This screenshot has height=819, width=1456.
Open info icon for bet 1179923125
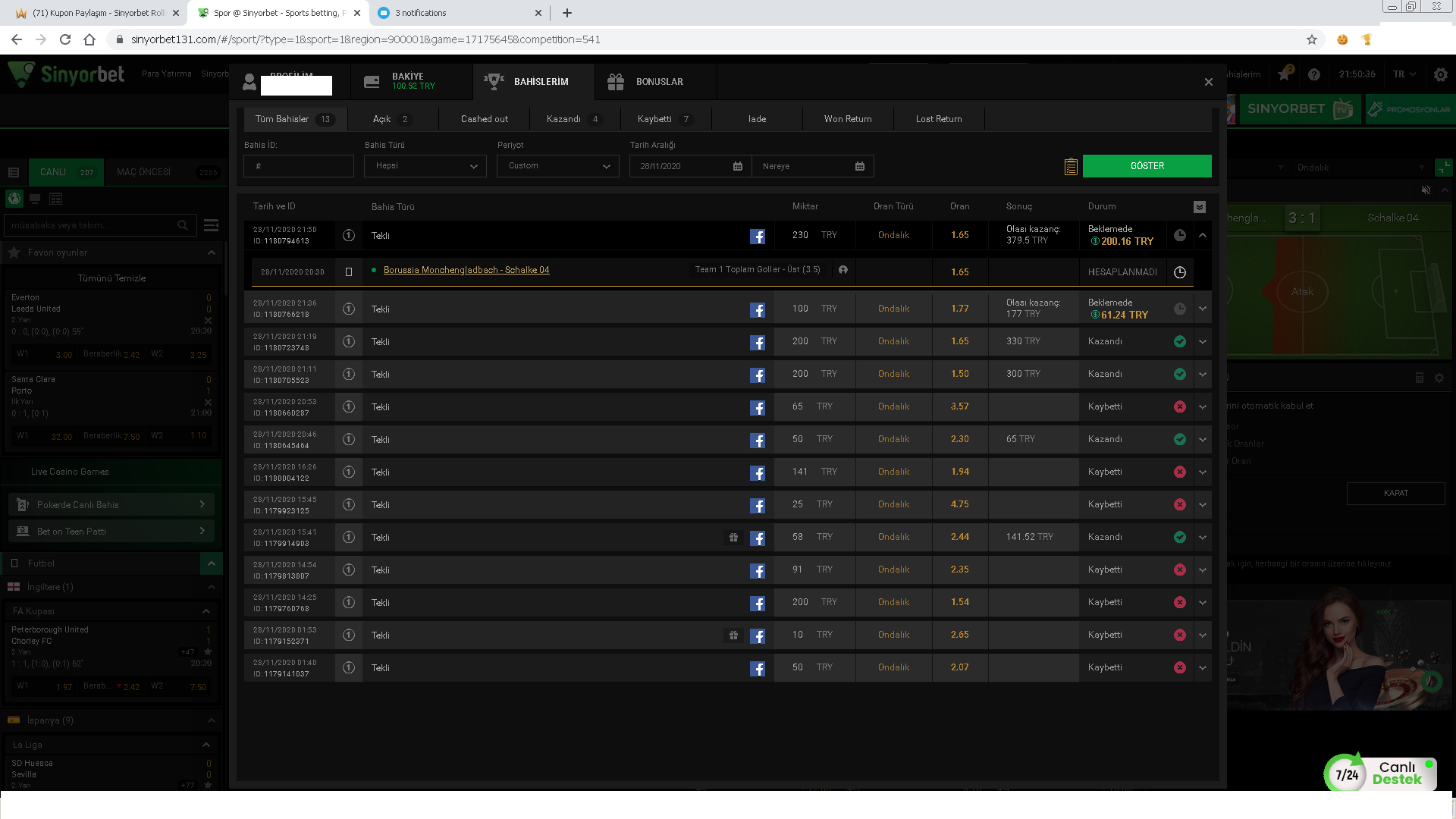[349, 505]
